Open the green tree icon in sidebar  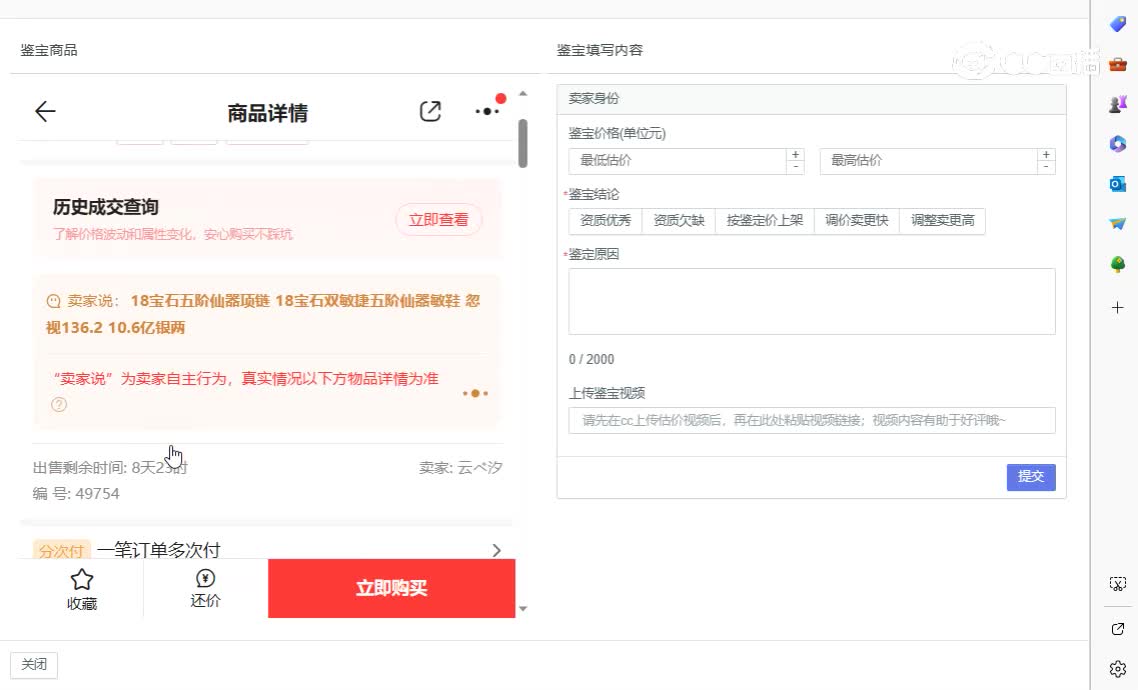(1118, 264)
